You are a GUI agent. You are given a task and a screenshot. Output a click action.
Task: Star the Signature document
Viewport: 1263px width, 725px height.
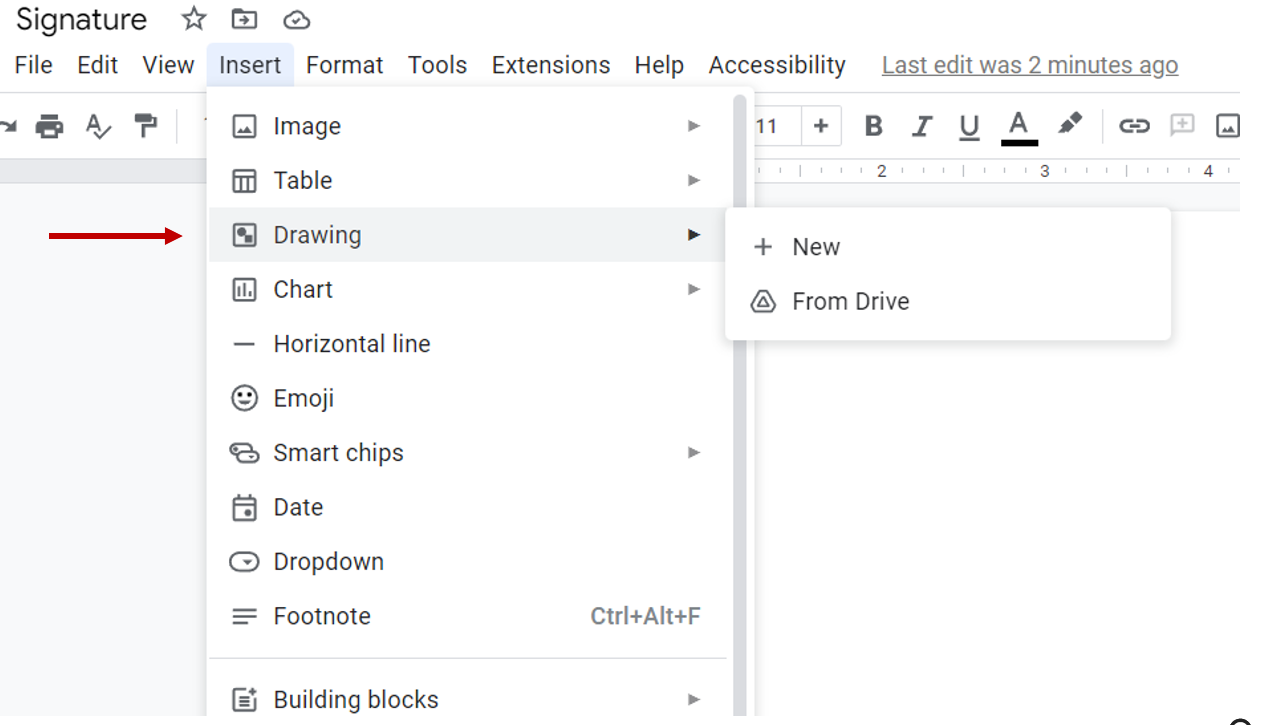[x=193, y=19]
